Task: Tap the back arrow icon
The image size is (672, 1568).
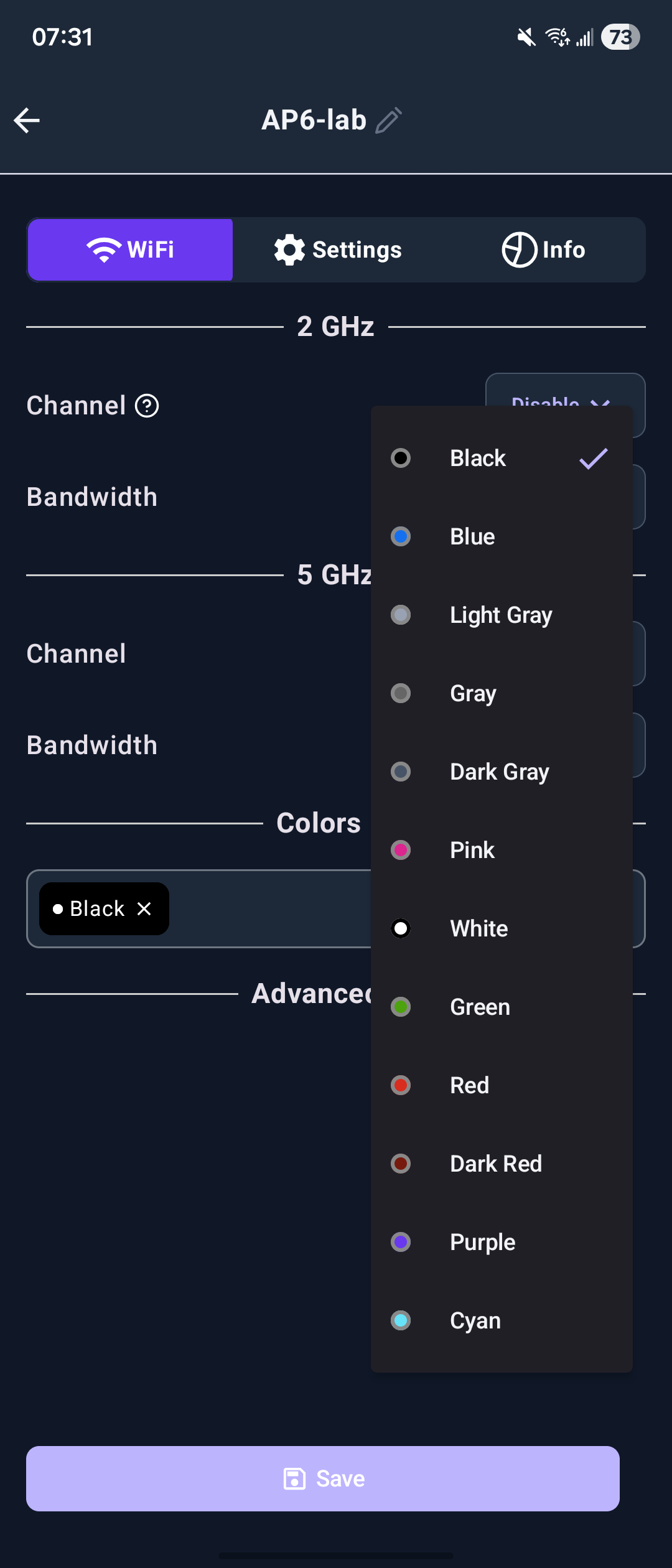Action: [x=27, y=120]
